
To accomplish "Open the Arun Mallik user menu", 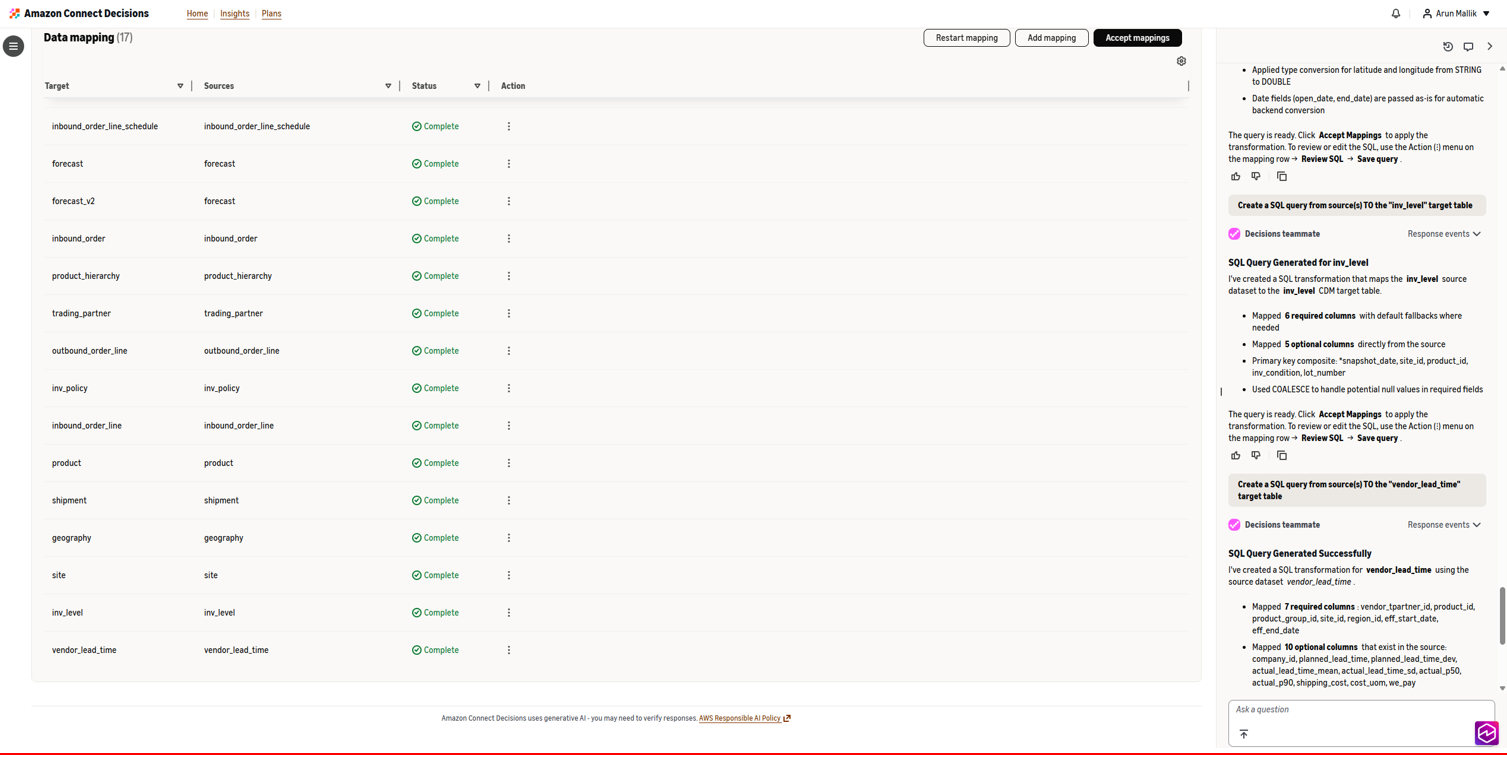I will click(x=1456, y=14).
